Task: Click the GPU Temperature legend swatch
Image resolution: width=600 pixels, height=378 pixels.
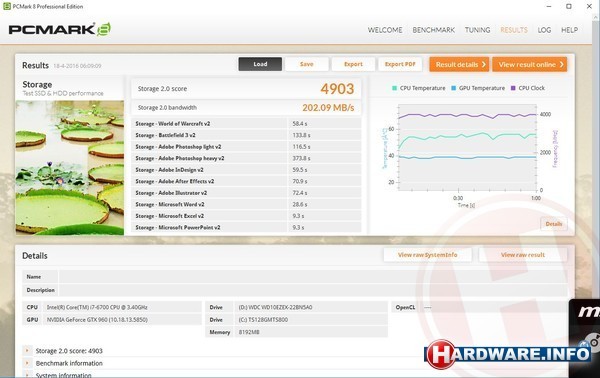Action: coord(453,88)
